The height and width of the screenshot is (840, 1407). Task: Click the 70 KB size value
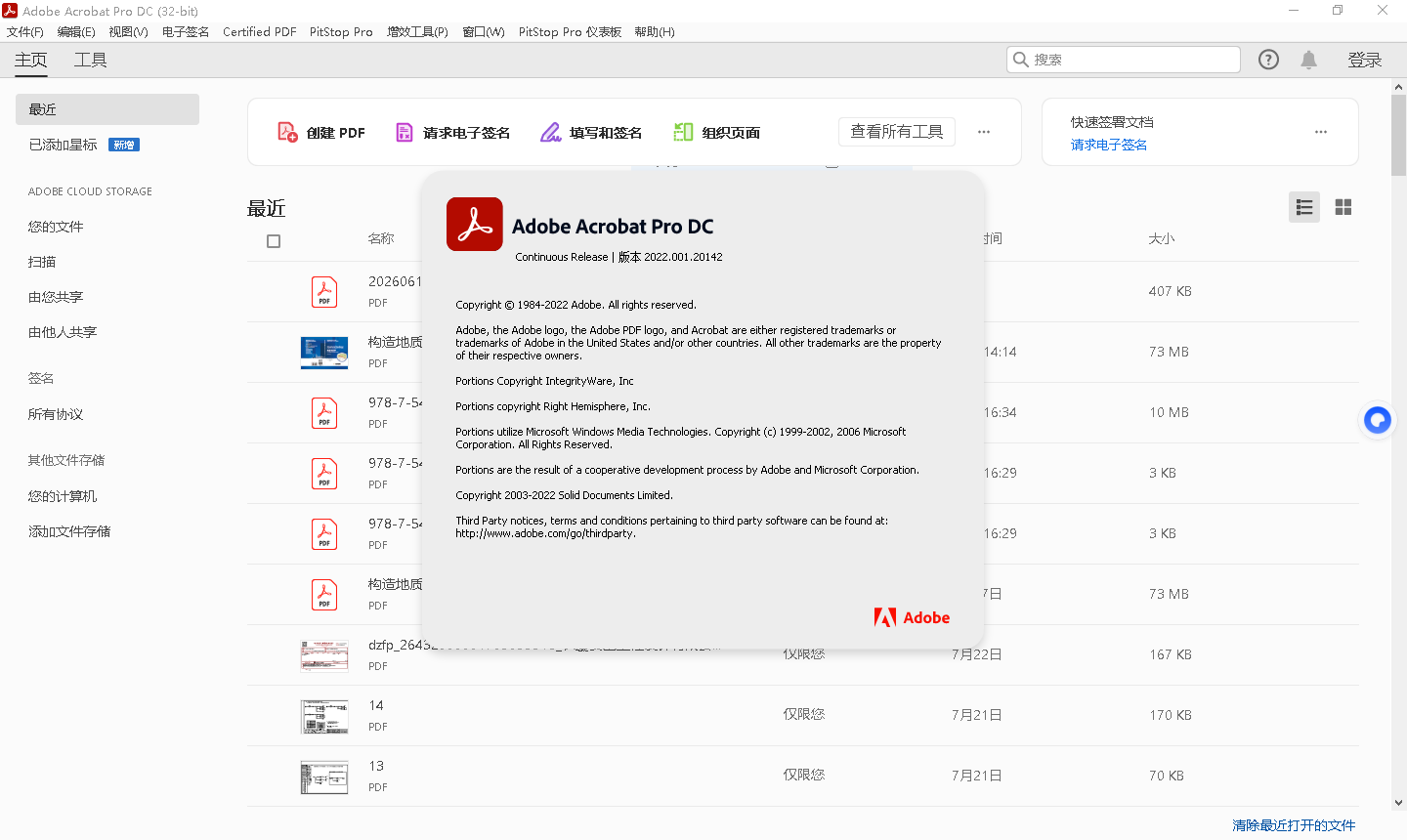pos(1167,776)
